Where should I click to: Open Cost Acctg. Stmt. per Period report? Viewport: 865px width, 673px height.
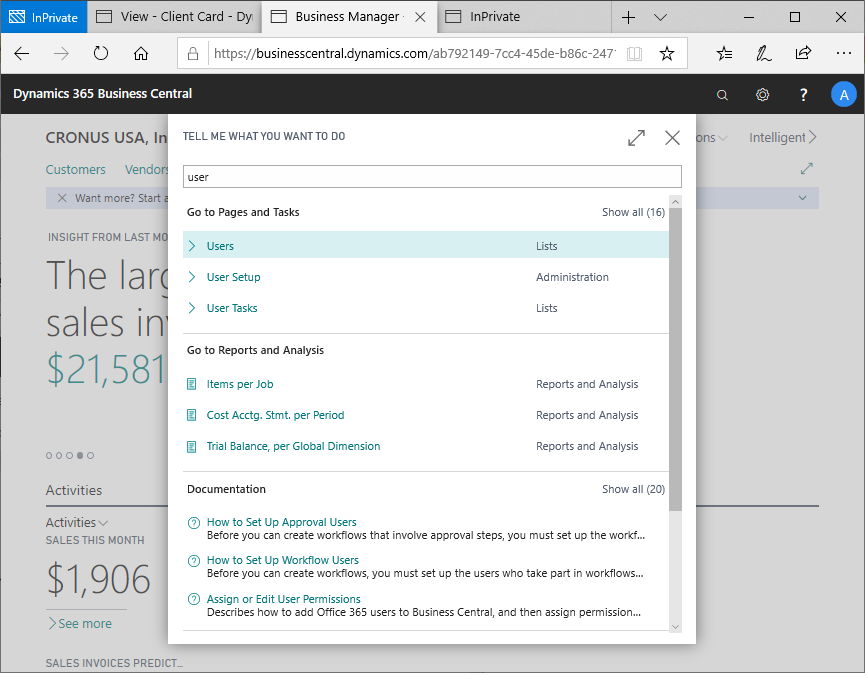275,415
